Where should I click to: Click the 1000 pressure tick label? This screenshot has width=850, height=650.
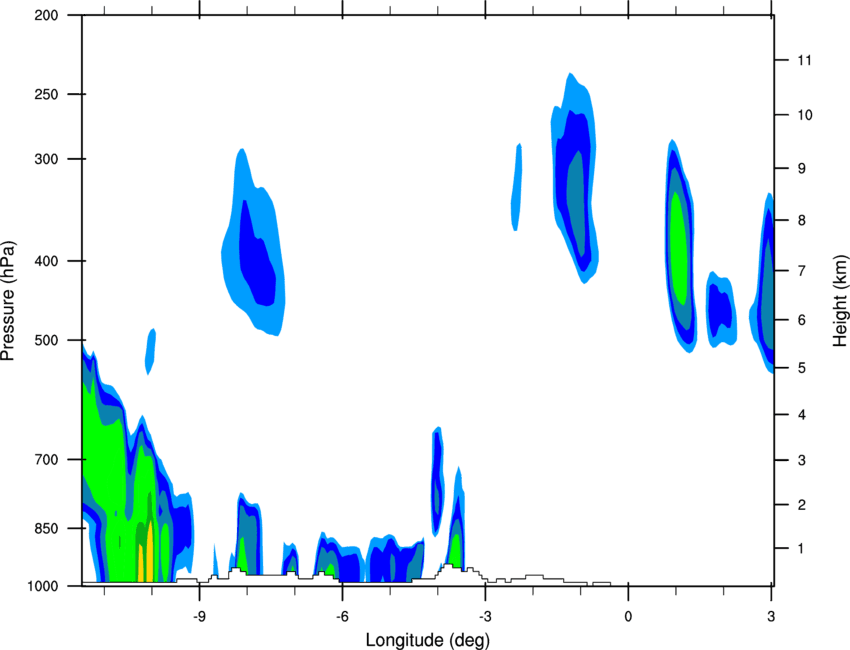click(42, 586)
